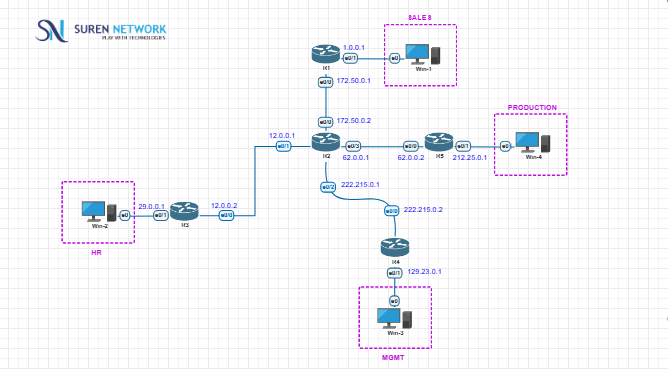Select the central R2 router icon
Screen dimensions: 668x369
(x=326, y=142)
